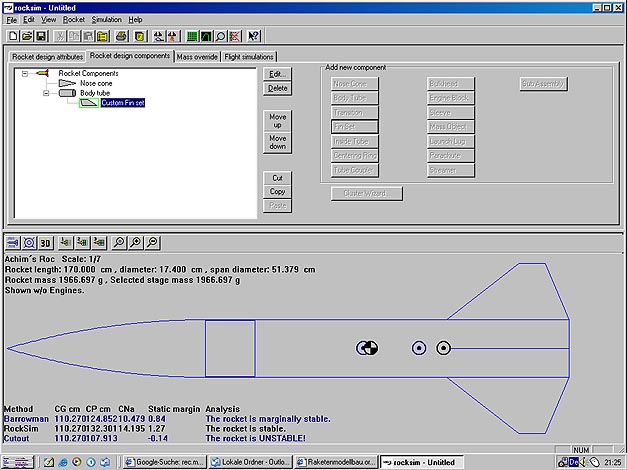Viewport: 627px width, 470px height.
Task: Click the Copy component button
Action: 278,192
